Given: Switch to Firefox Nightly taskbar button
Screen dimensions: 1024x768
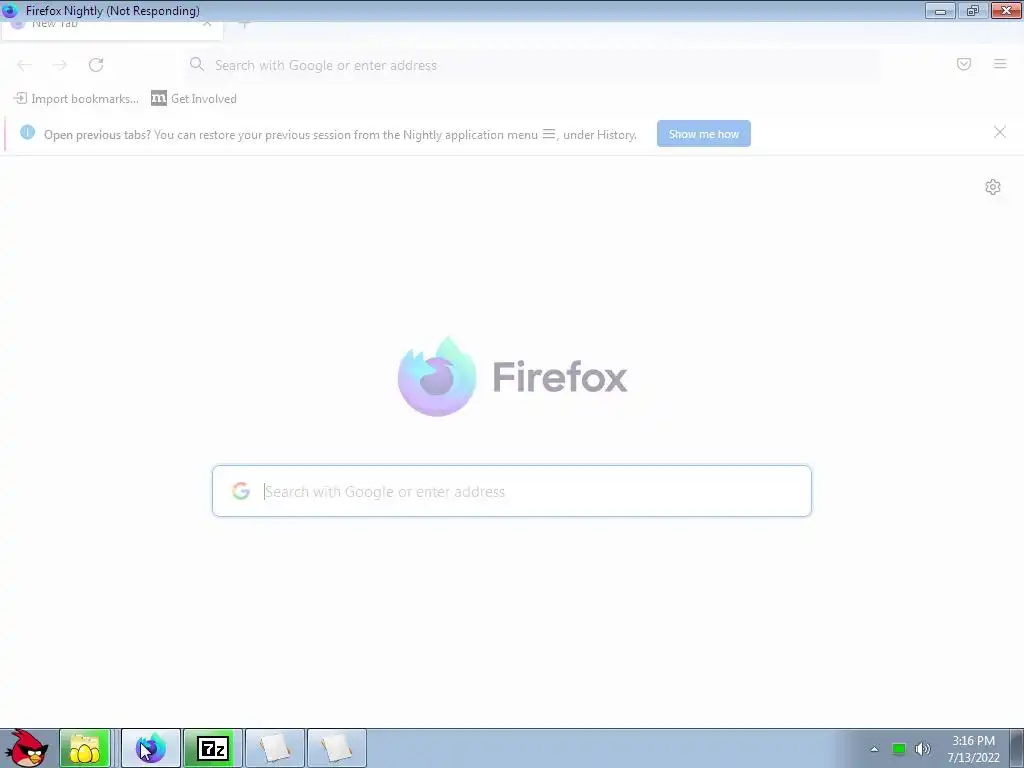Looking at the screenshot, I should [x=151, y=748].
